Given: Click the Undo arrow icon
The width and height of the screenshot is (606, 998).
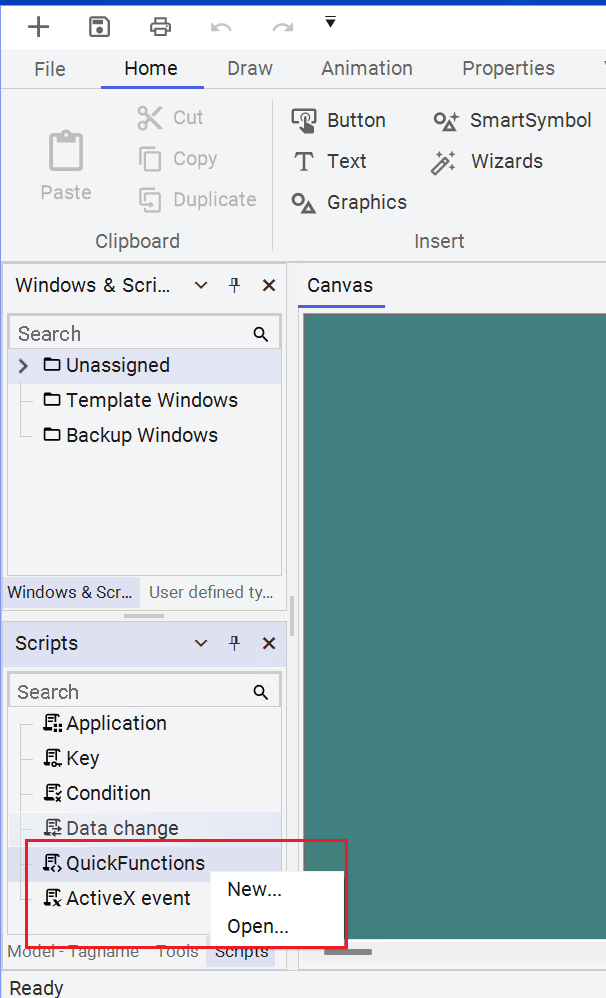Looking at the screenshot, I should (x=221, y=27).
